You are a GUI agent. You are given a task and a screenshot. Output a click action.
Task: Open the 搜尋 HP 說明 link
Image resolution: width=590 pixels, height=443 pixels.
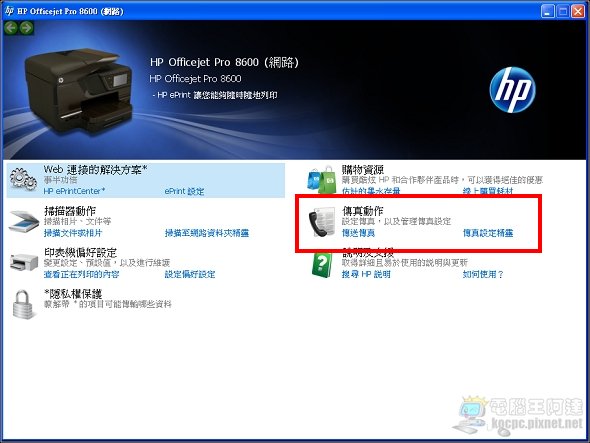(x=366, y=274)
